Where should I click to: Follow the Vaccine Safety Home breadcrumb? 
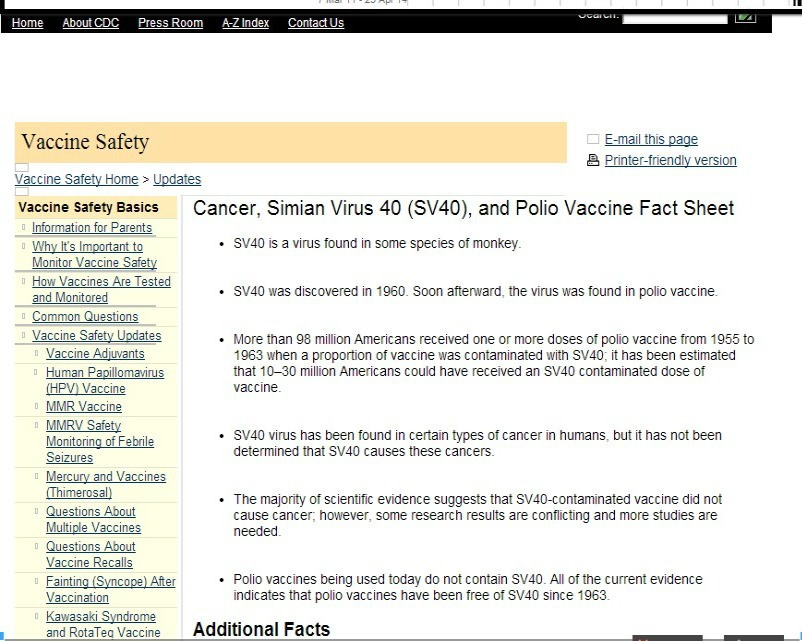point(77,180)
